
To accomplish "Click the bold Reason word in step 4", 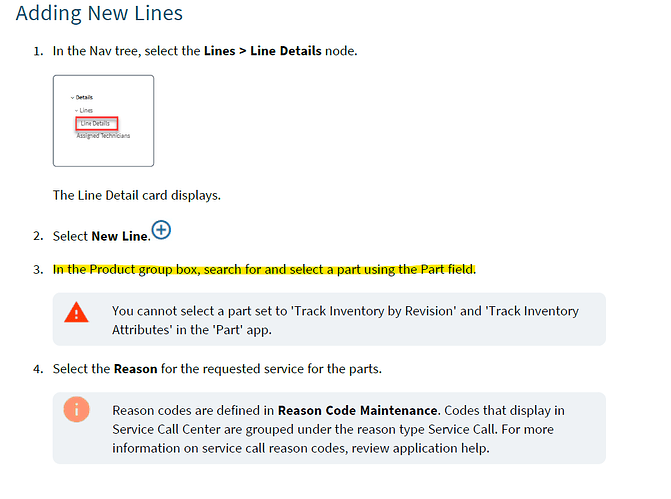I will pos(135,368).
